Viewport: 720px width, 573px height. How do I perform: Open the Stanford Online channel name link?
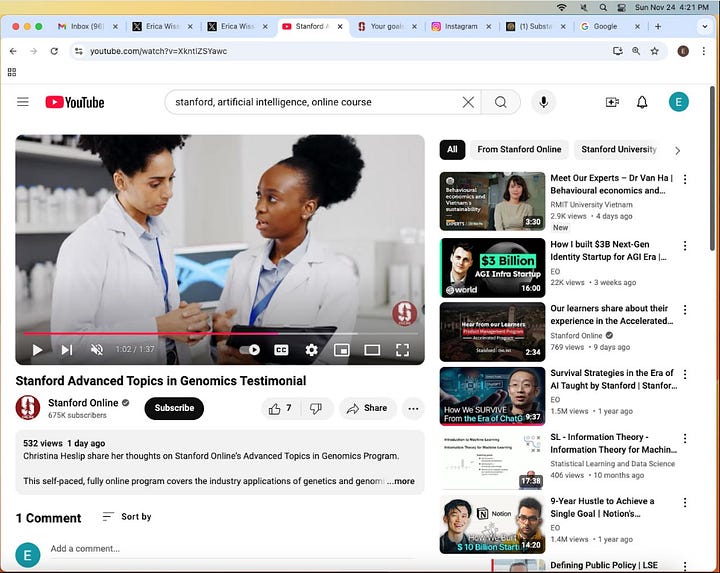pos(83,403)
